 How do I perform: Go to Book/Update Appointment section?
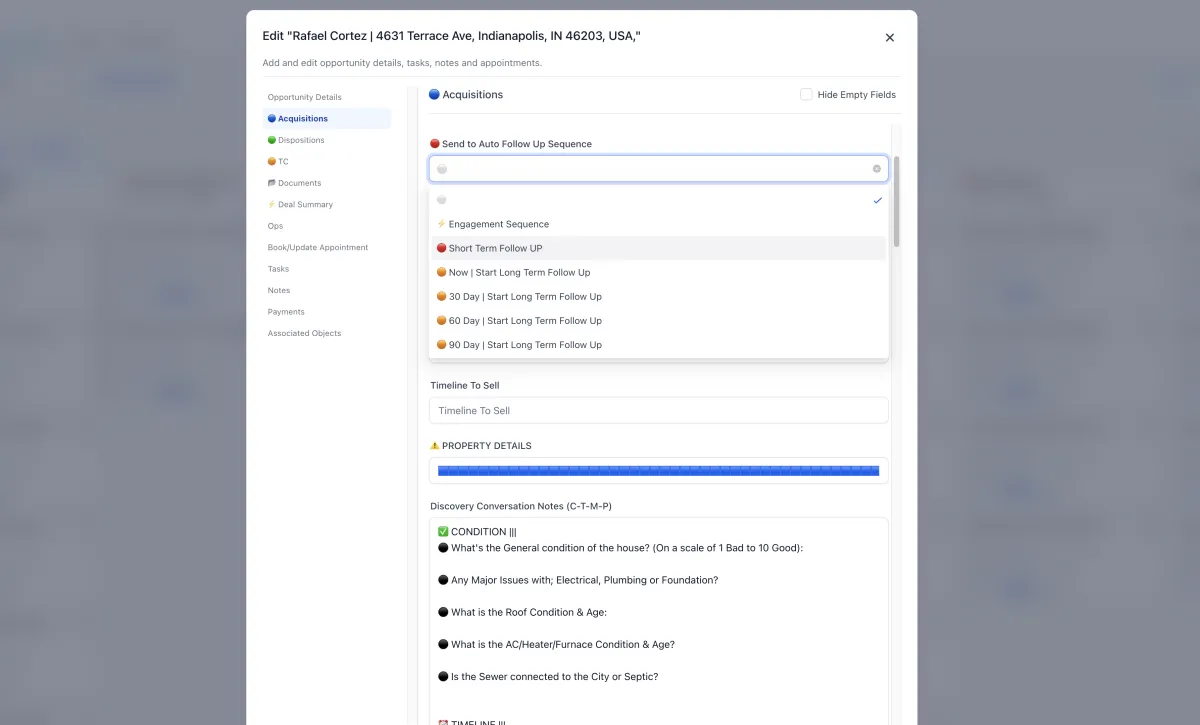tap(317, 247)
